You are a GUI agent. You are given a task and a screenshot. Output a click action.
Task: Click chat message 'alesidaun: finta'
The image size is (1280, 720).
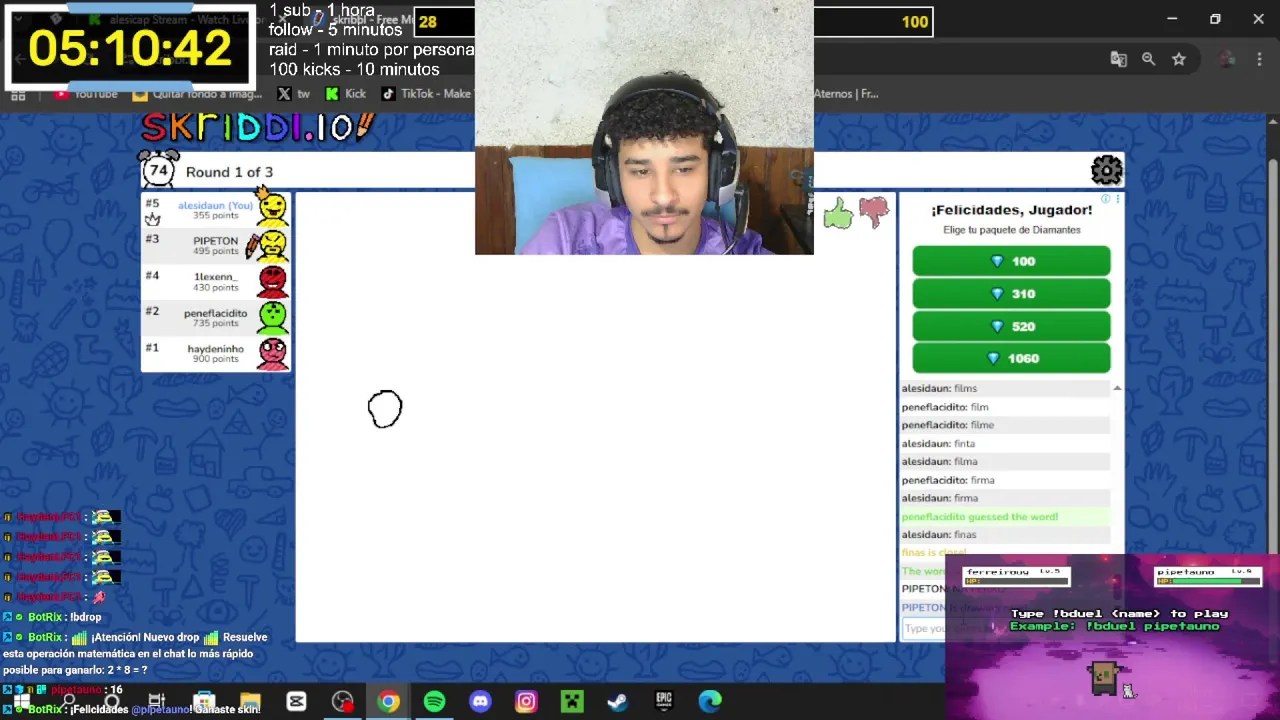938,443
